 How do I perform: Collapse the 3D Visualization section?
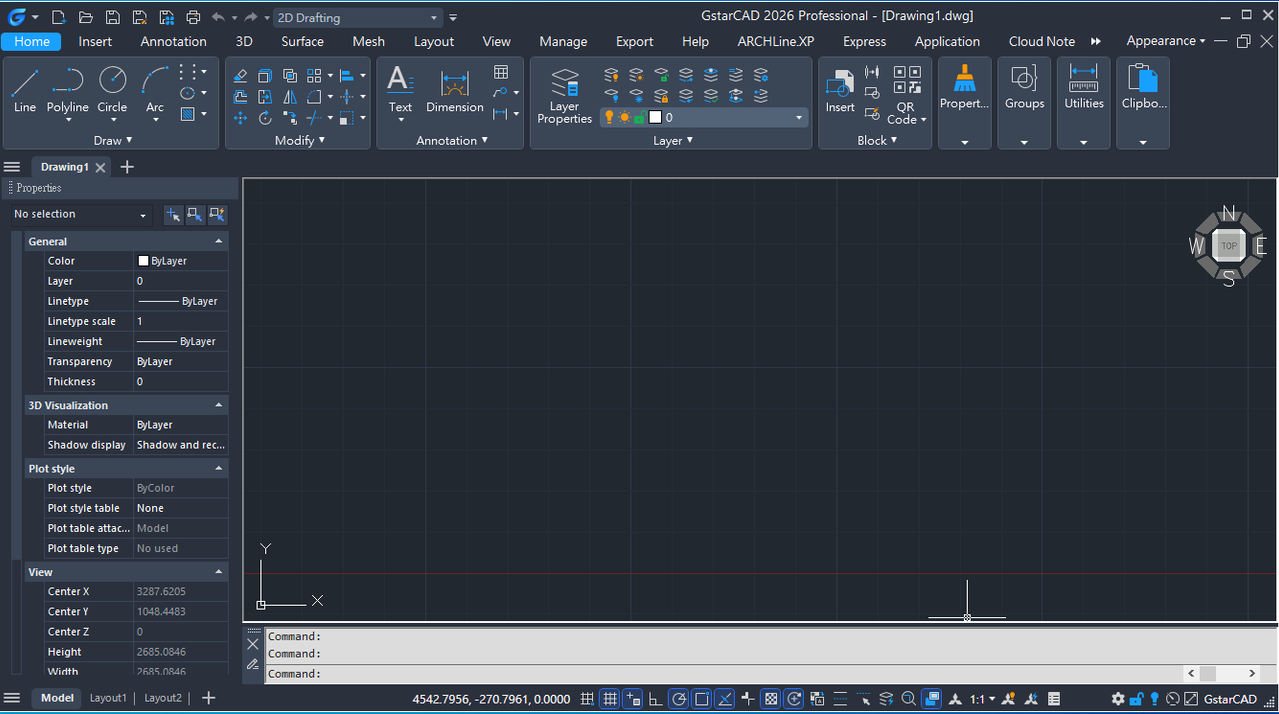219,405
